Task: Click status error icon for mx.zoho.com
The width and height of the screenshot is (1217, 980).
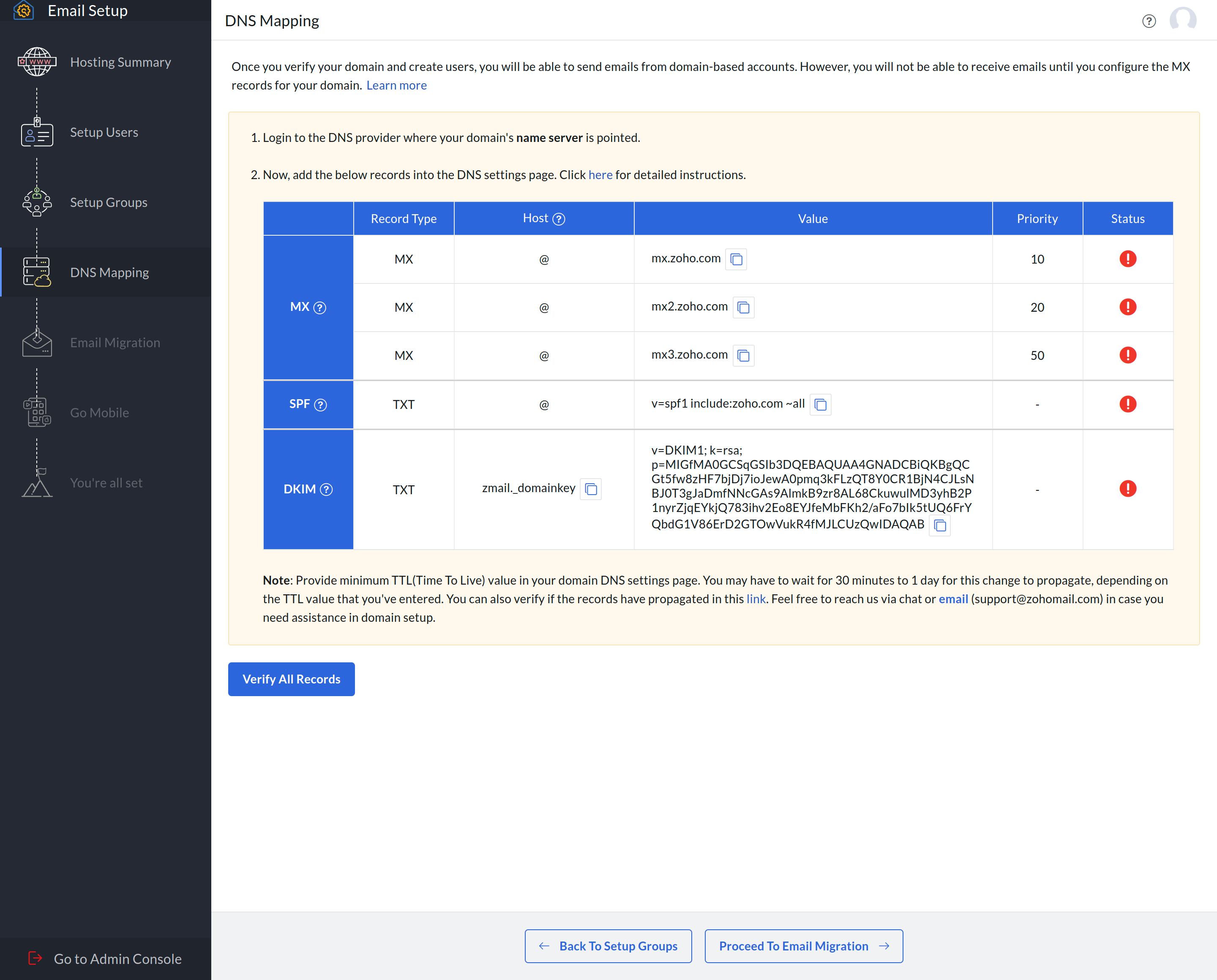Action: pos(1128,259)
